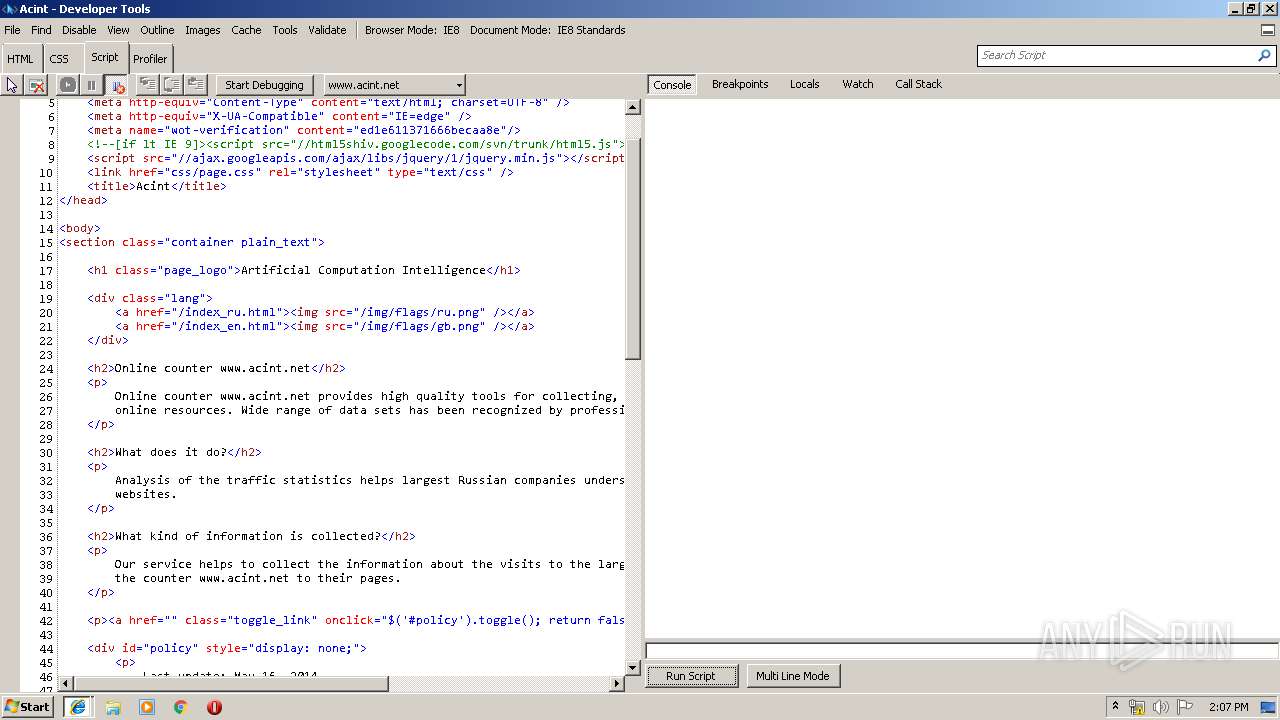Open the Validate menu
Screen dimensions: 1280x720
coord(327,30)
